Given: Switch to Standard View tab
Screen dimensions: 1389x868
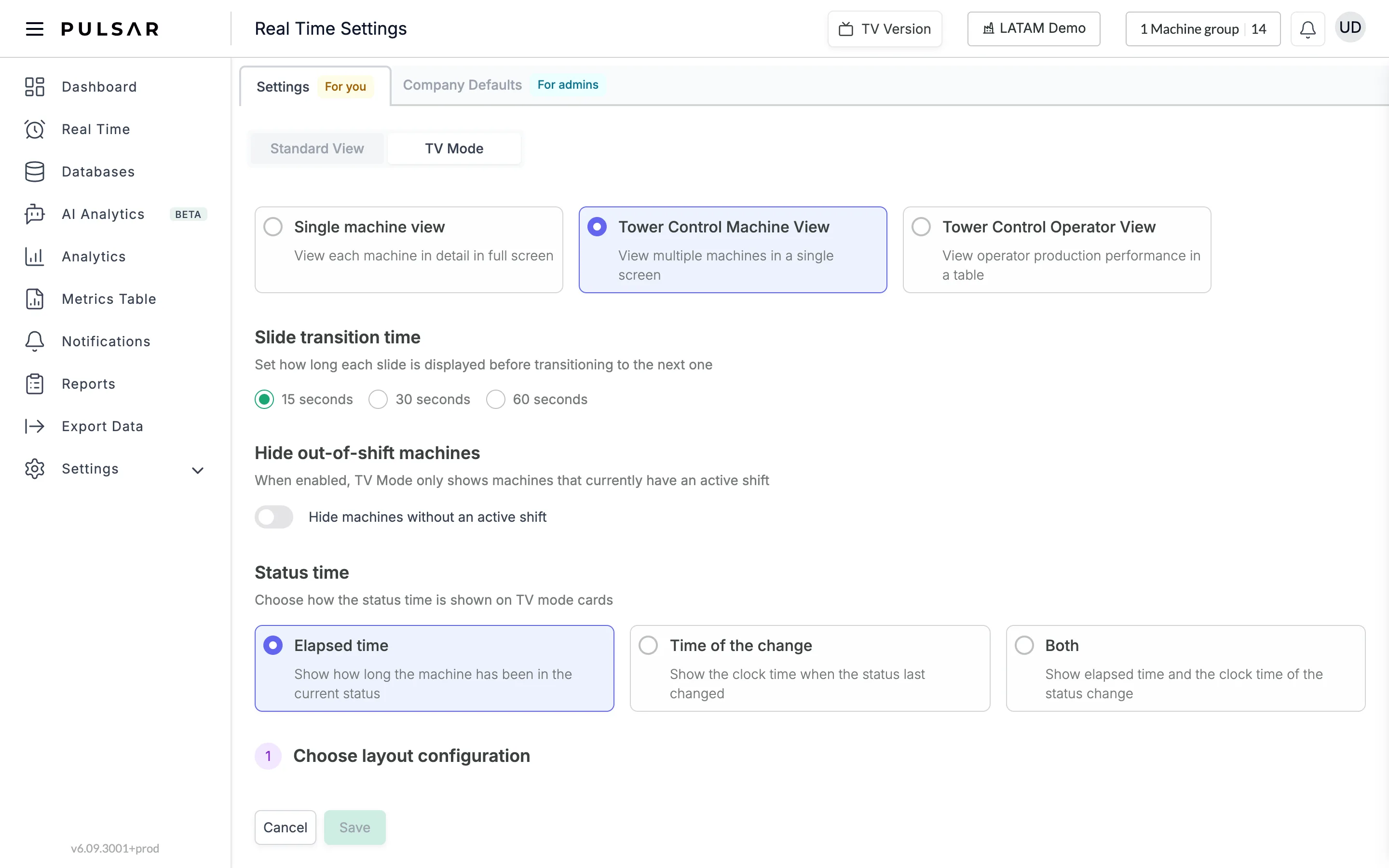Looking at the screenshot, I should [x=317, y=149].
